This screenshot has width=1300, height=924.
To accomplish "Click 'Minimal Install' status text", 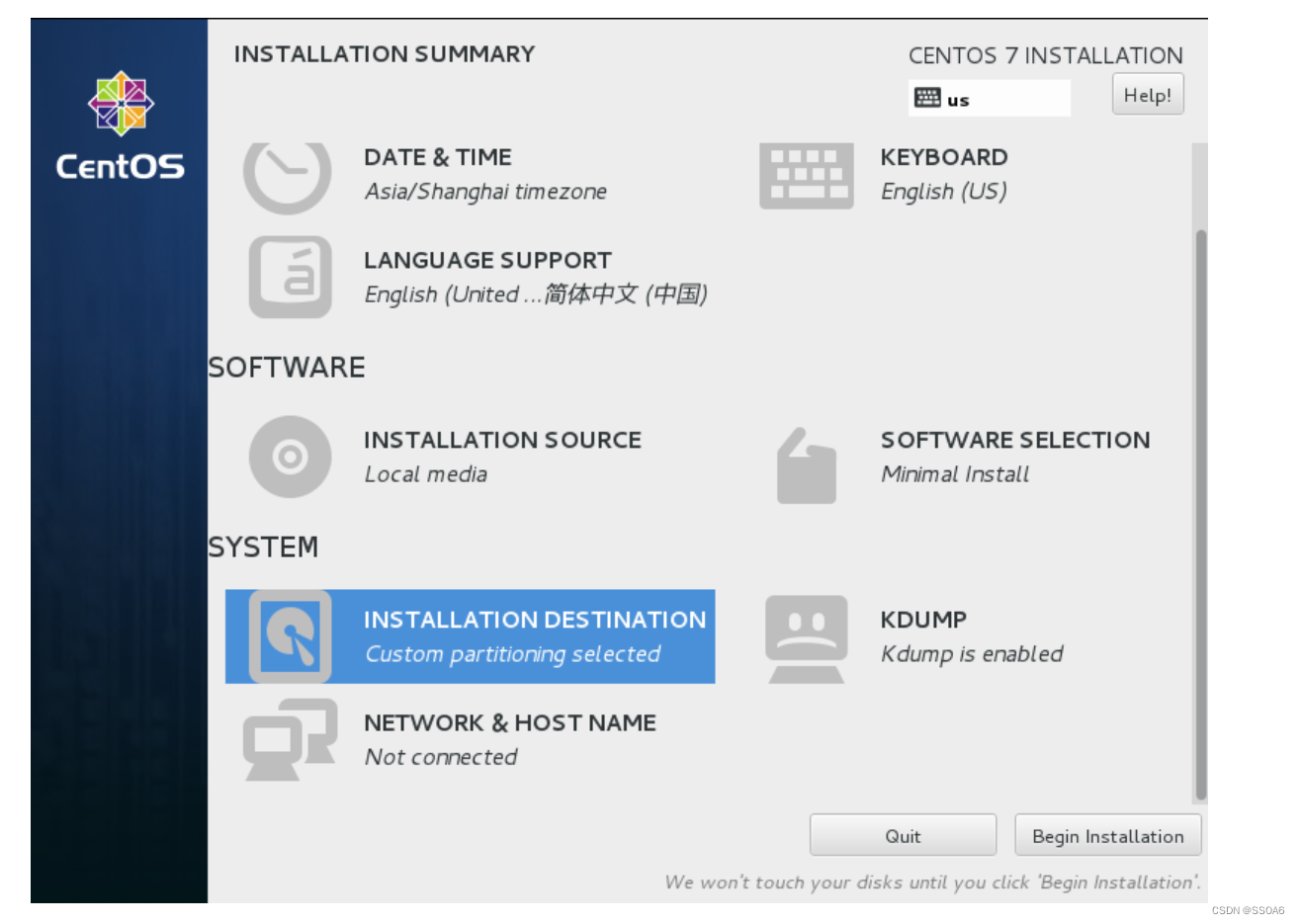I will [955, 474].
